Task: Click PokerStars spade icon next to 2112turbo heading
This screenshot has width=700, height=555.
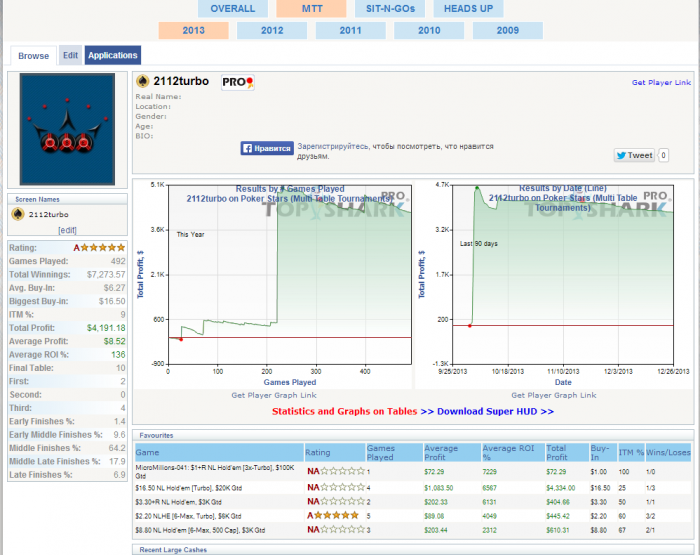Action: coord(142,81)
